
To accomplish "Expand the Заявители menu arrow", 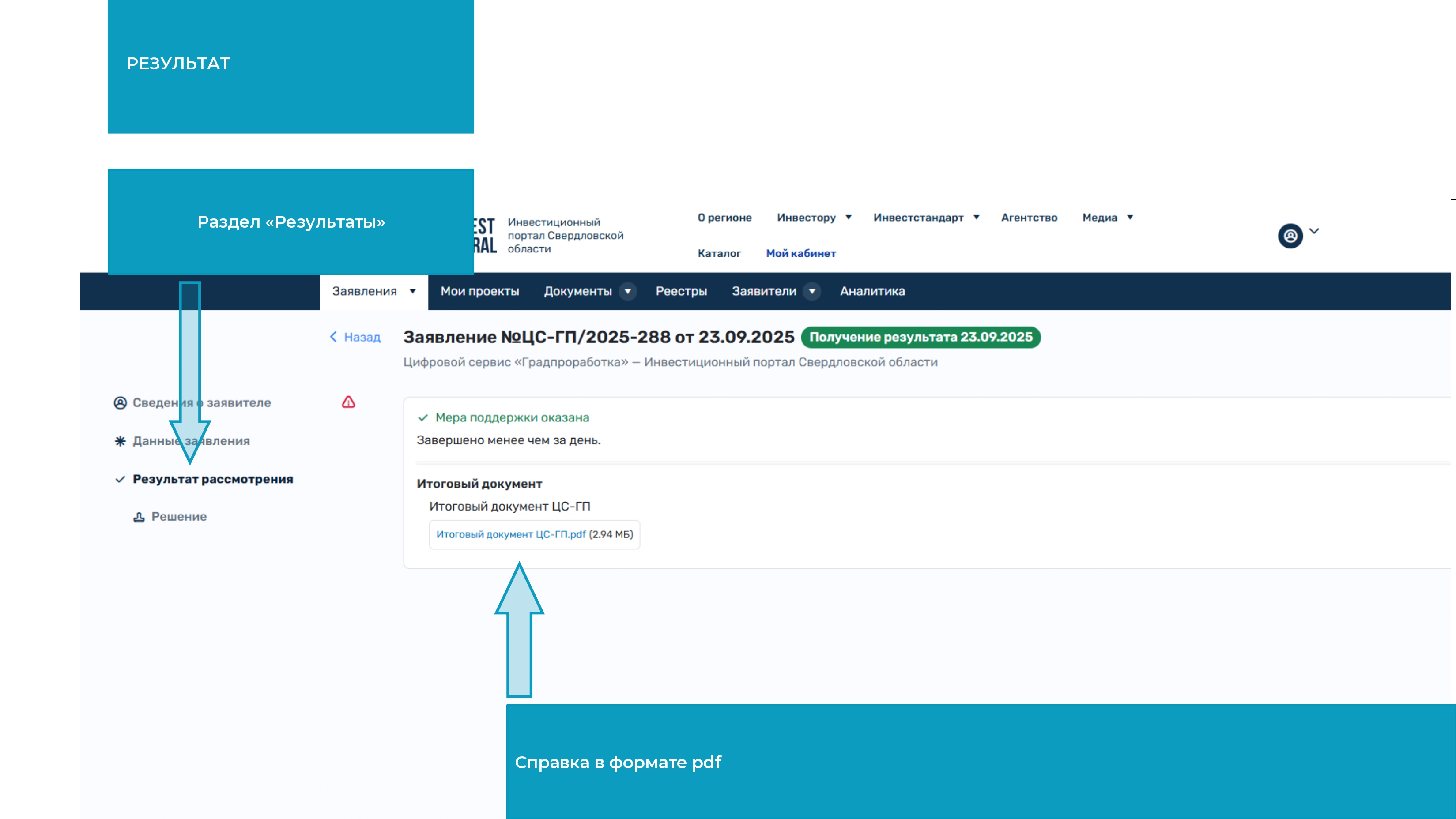I will click(x=811, y=291).
